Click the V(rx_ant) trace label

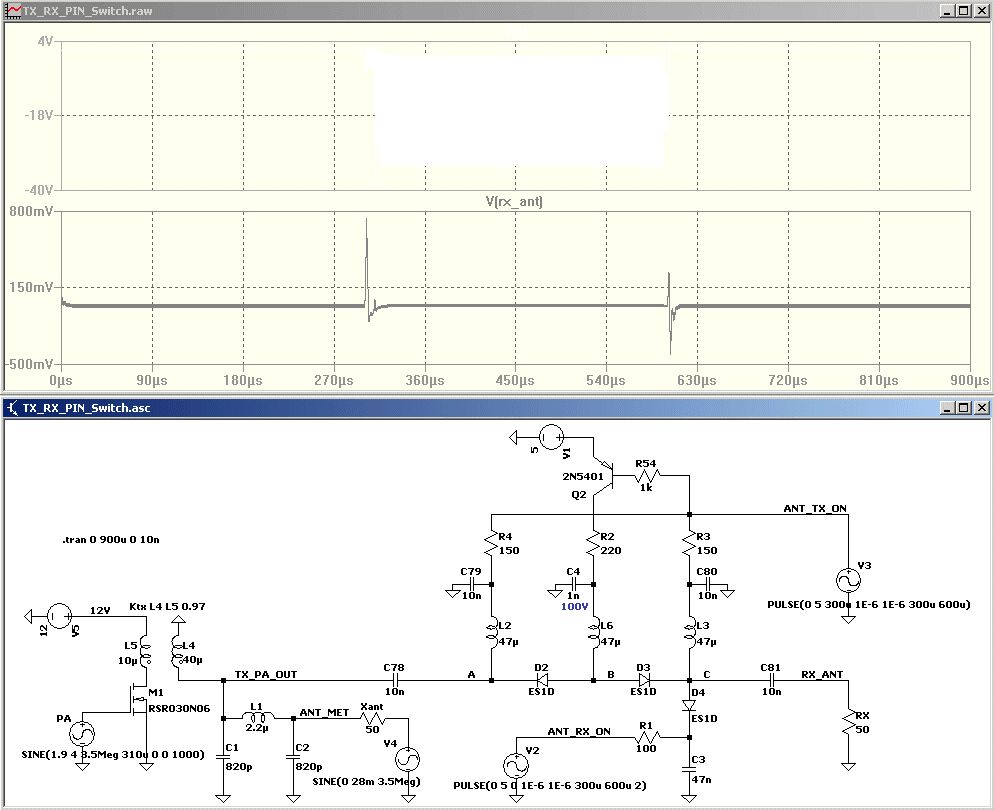514,201
